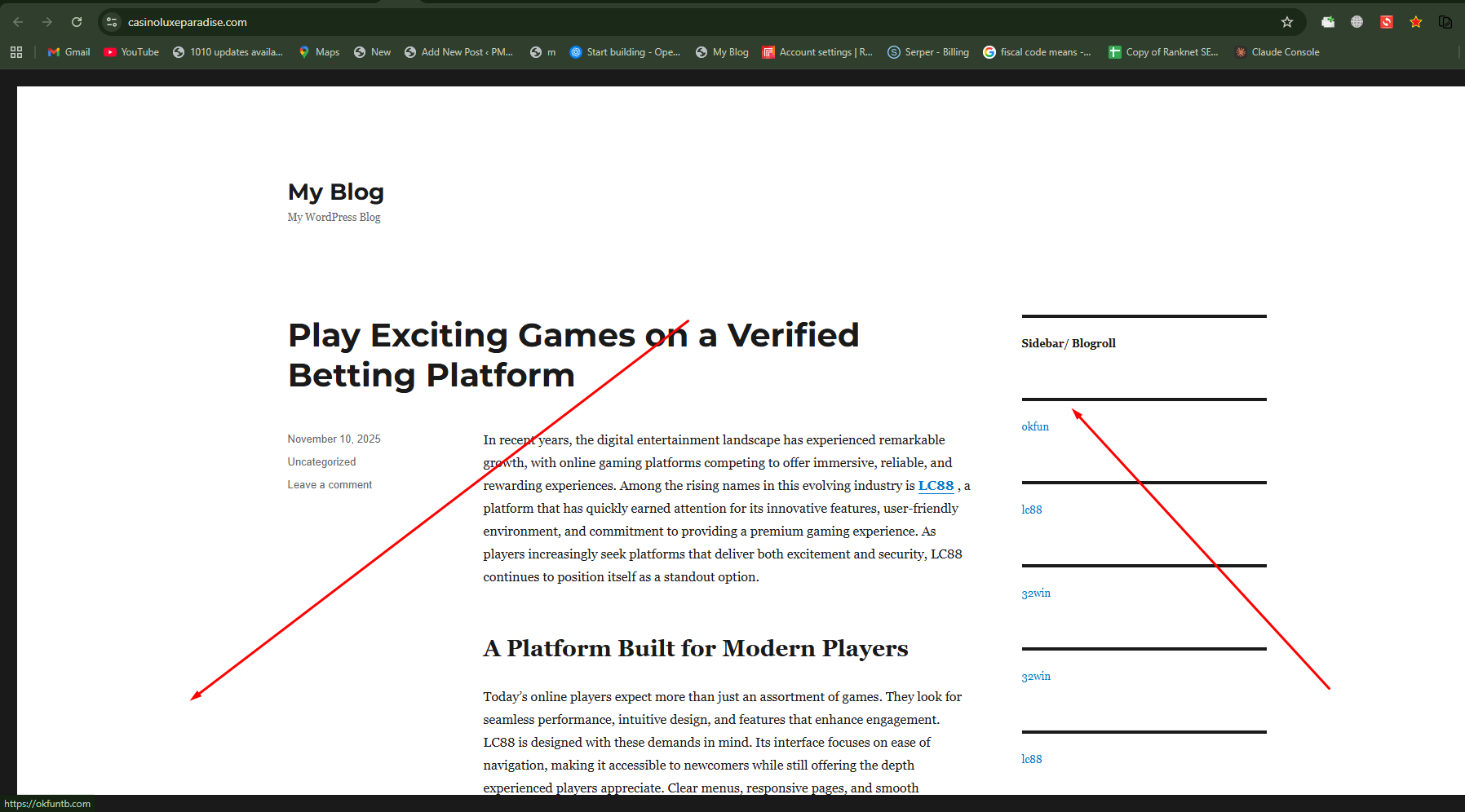Open the 'Uncategorized' category link

pos(321,461)
